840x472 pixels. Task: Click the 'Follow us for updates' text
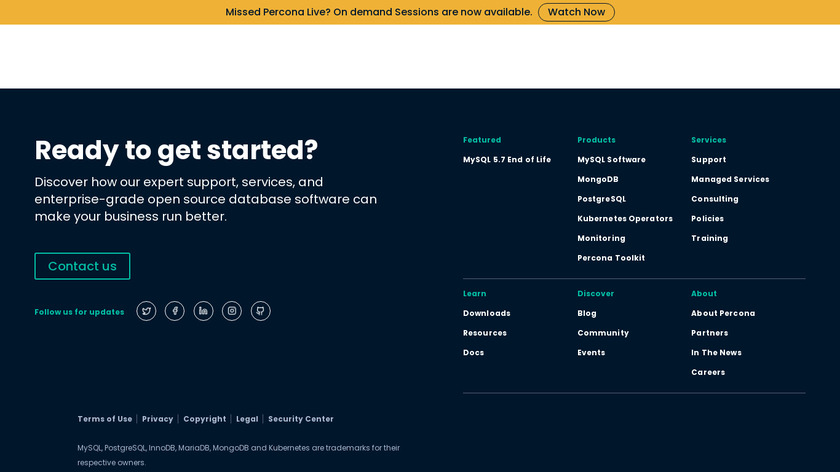[x=79, y=312]
